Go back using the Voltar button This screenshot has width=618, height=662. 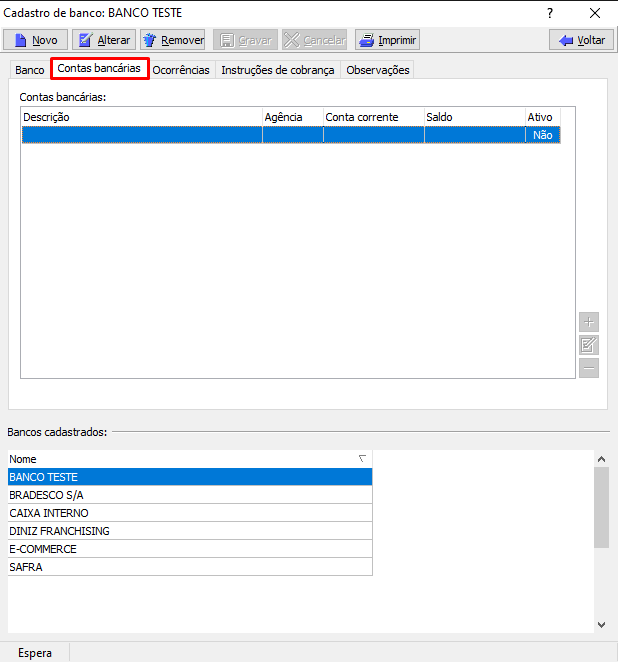581,40
